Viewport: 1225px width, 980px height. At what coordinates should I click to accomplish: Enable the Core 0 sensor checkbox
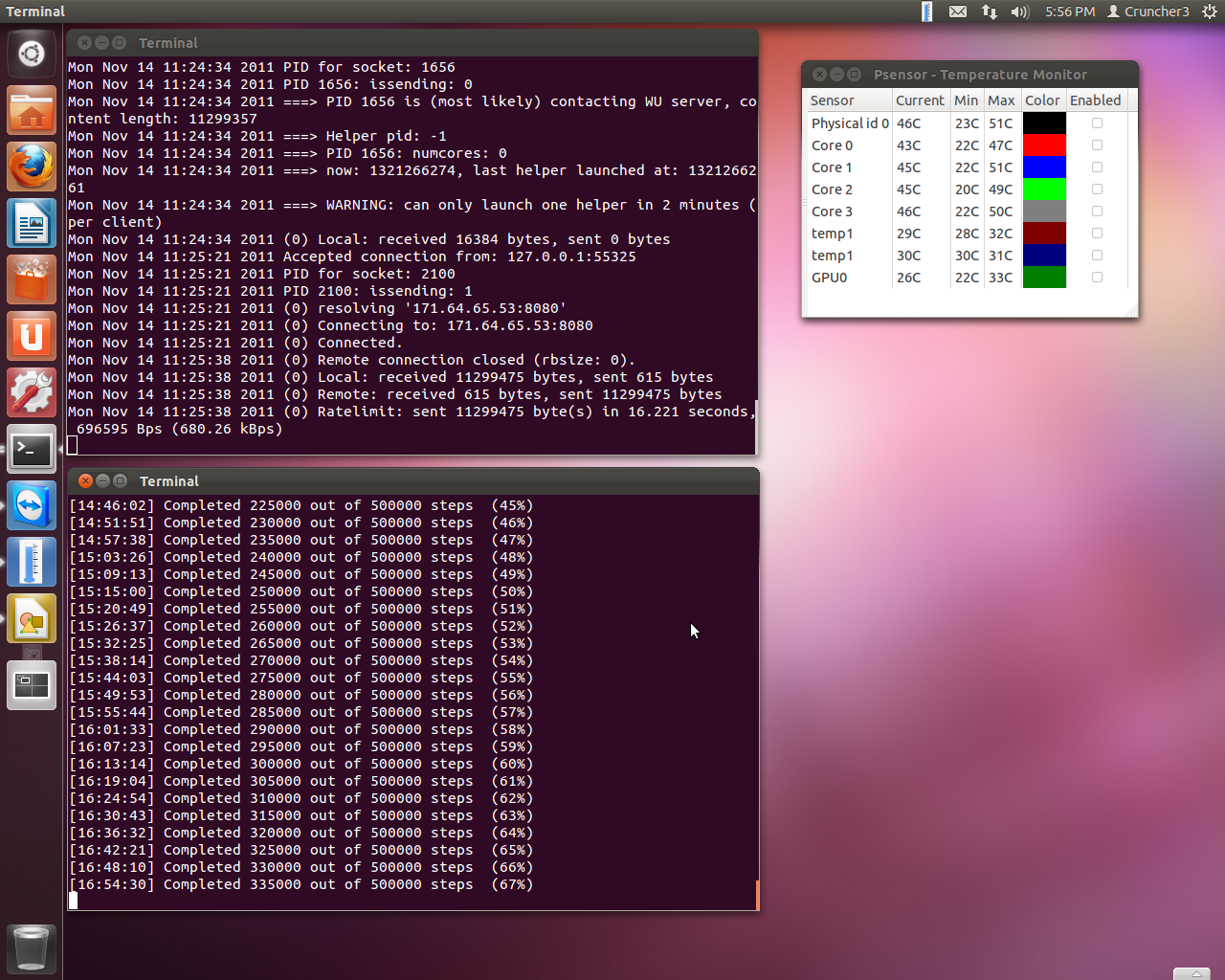tap(1097, 145)
